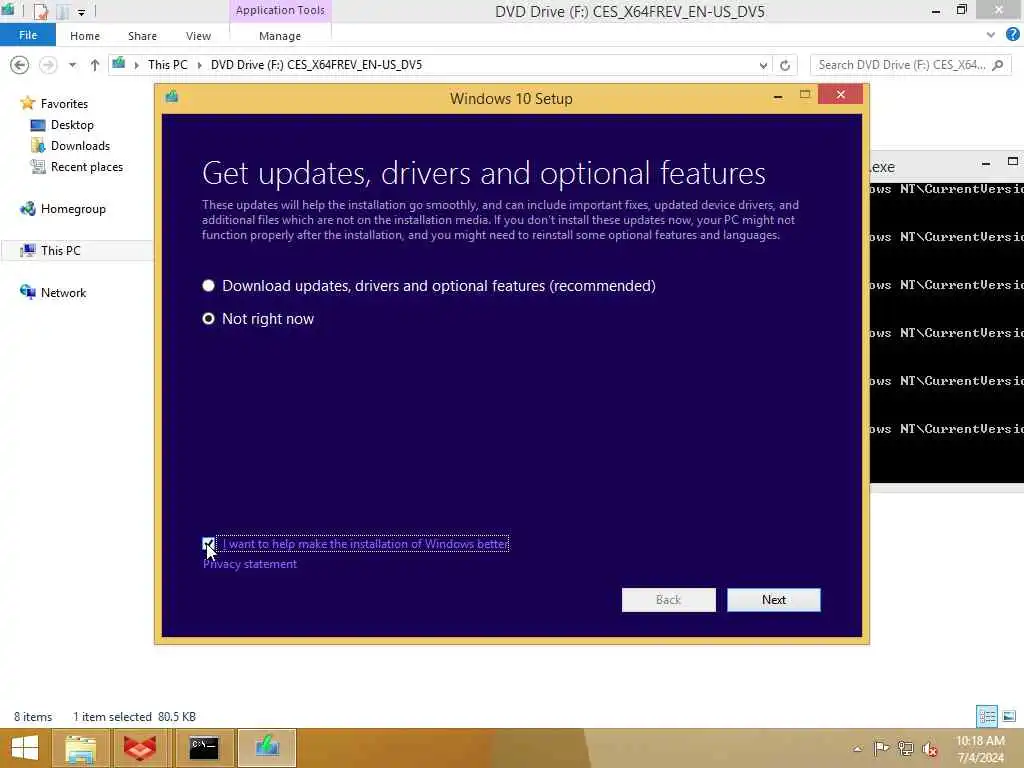
Task: Switch to the Home ribbon tab
Action: [85, 36]
